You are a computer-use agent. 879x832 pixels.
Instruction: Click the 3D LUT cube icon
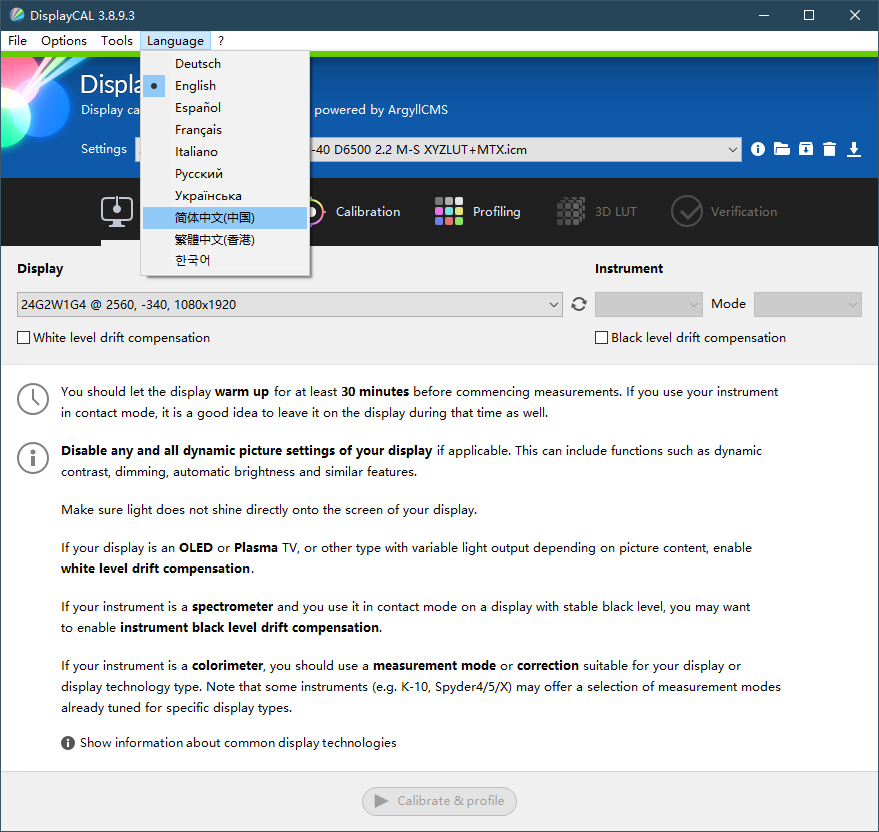pyautogui.click(x=571, y=211)
